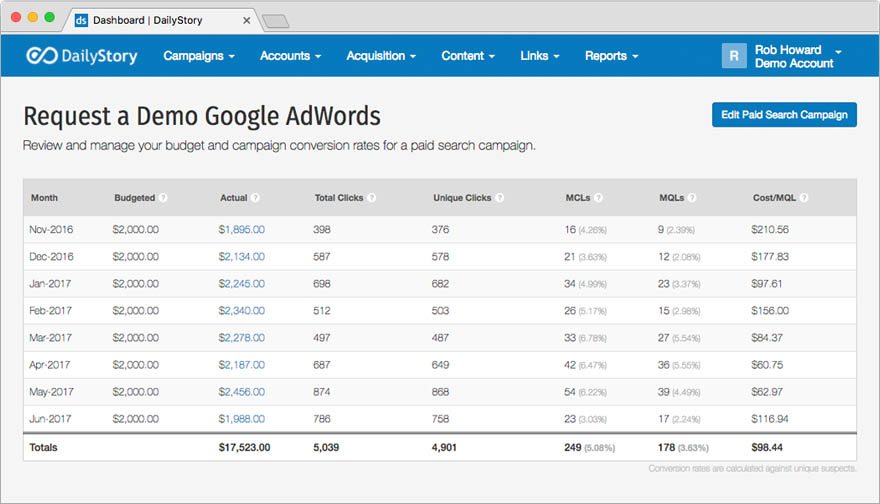880x504 pixels.
Task: Click the Unique Clicks header text
Action: (x=462, y=198)
